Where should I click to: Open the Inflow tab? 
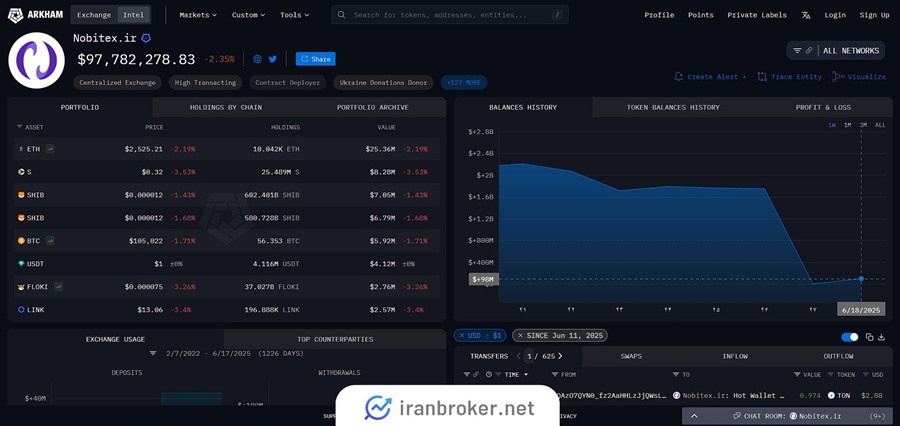735,357
